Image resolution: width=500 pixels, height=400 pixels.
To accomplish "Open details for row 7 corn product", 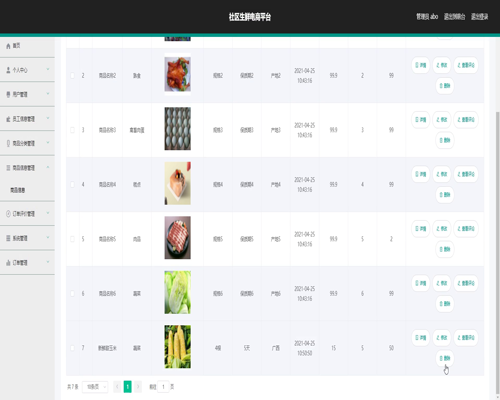I will coord(421,338).
